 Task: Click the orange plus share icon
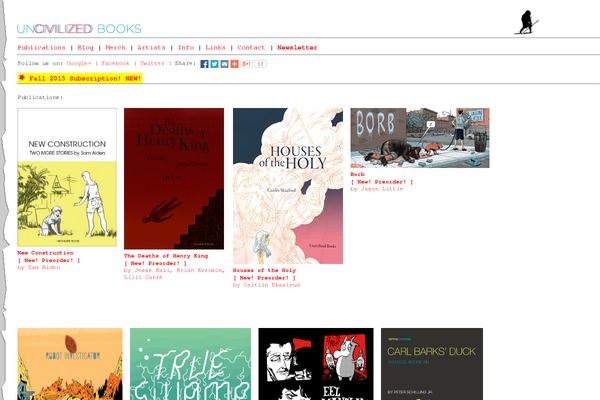tap(234, 64)
